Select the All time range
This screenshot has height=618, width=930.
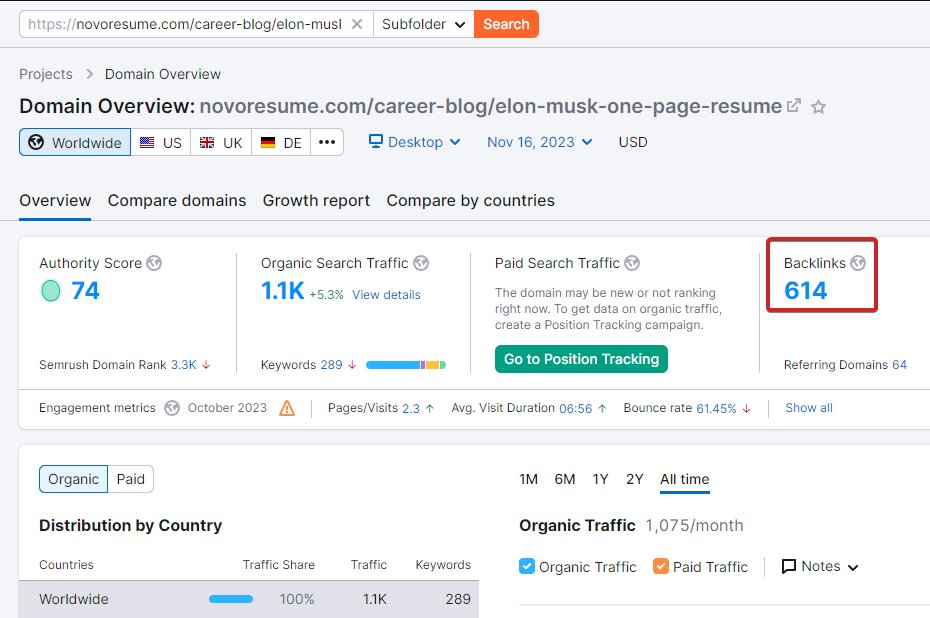(x=684, y=479)
